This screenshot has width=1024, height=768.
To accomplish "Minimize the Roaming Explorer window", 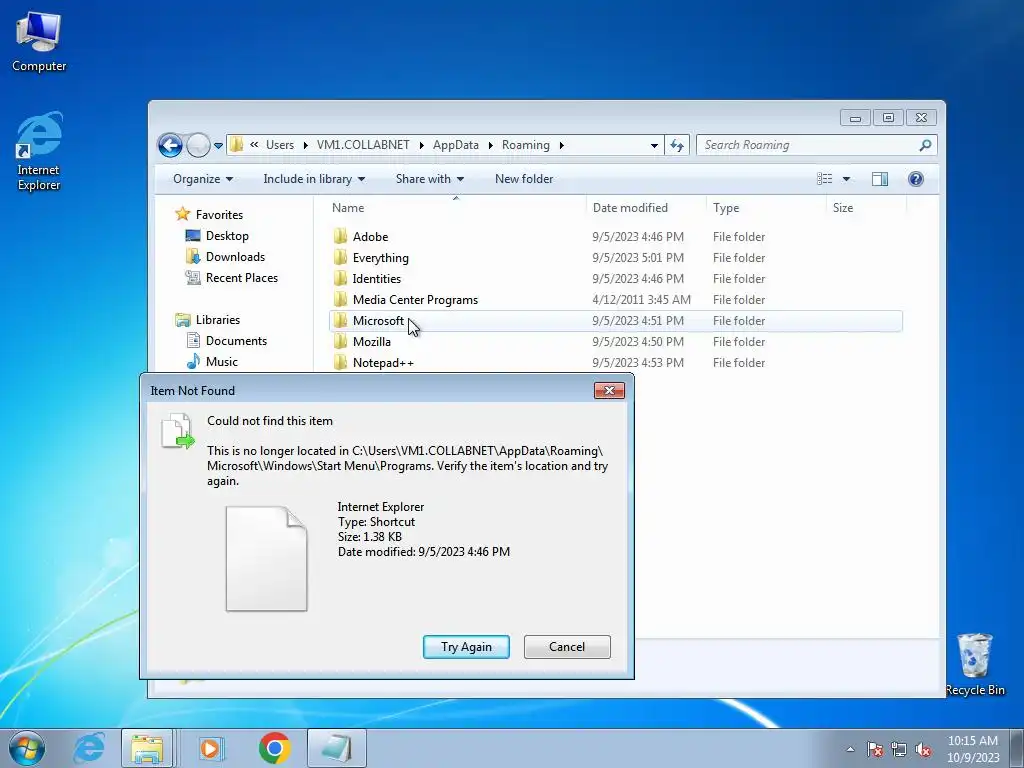I will tap(855, 118).
